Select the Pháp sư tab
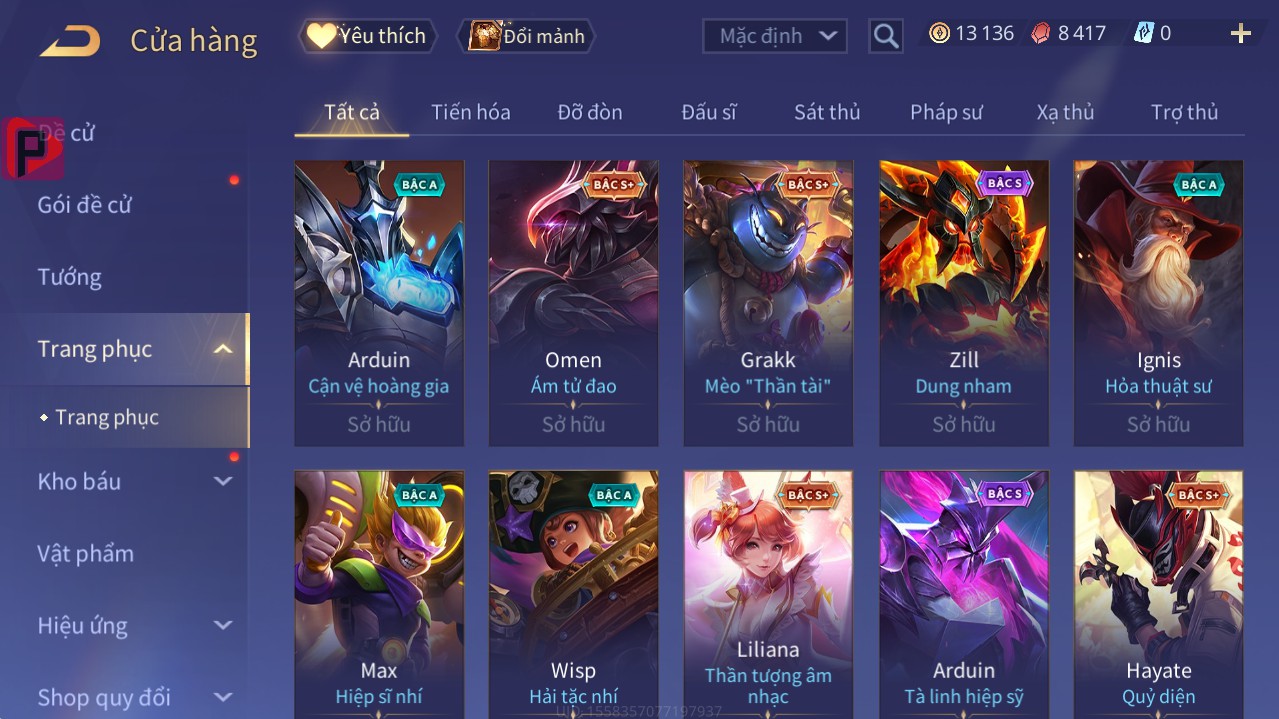 [x=946, y=112]
